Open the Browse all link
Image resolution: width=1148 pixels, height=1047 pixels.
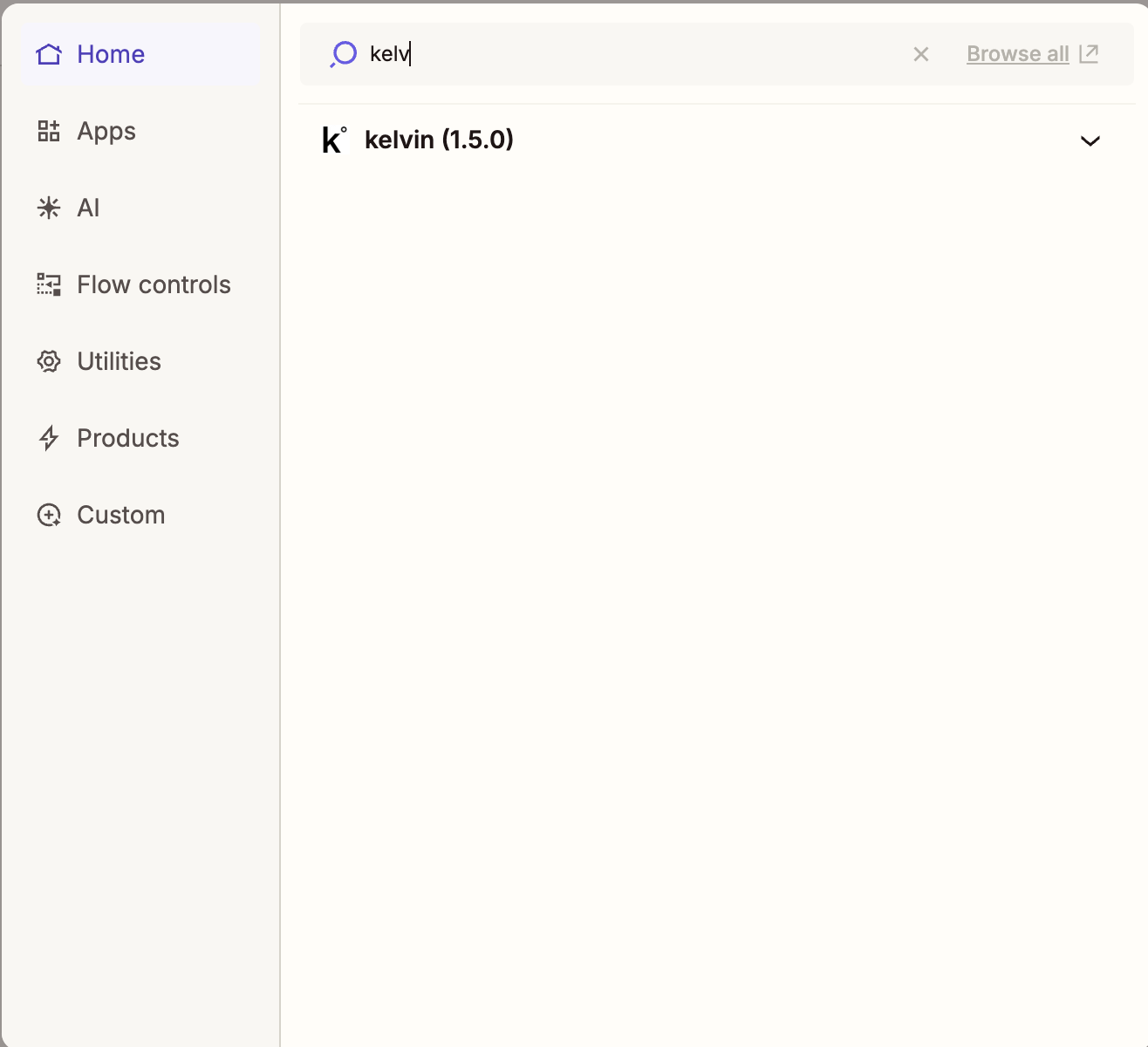(x=1017, y=54)
